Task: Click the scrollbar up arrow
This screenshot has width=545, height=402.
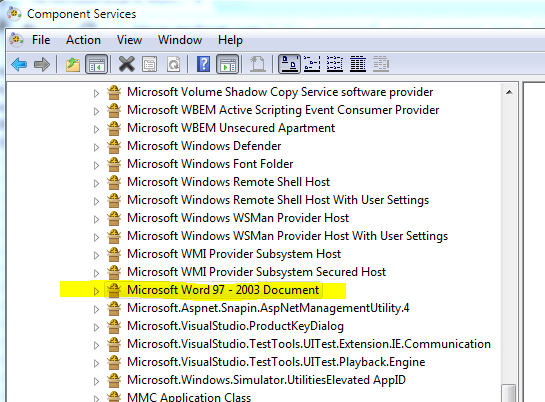Action: pyautogui.click(x=509, y=92)
